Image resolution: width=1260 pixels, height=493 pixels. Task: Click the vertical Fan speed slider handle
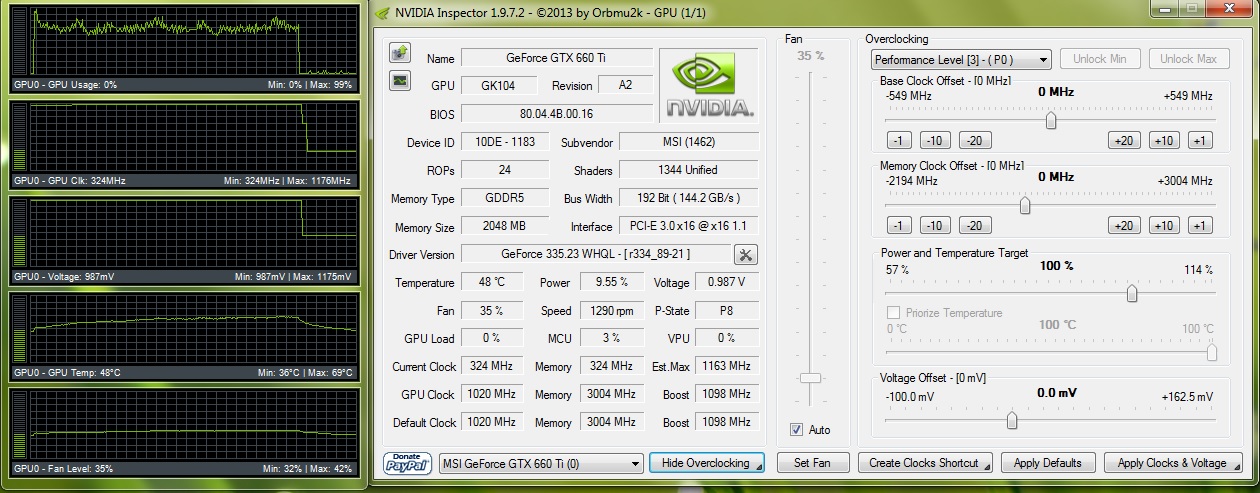[x=810, y=378]
